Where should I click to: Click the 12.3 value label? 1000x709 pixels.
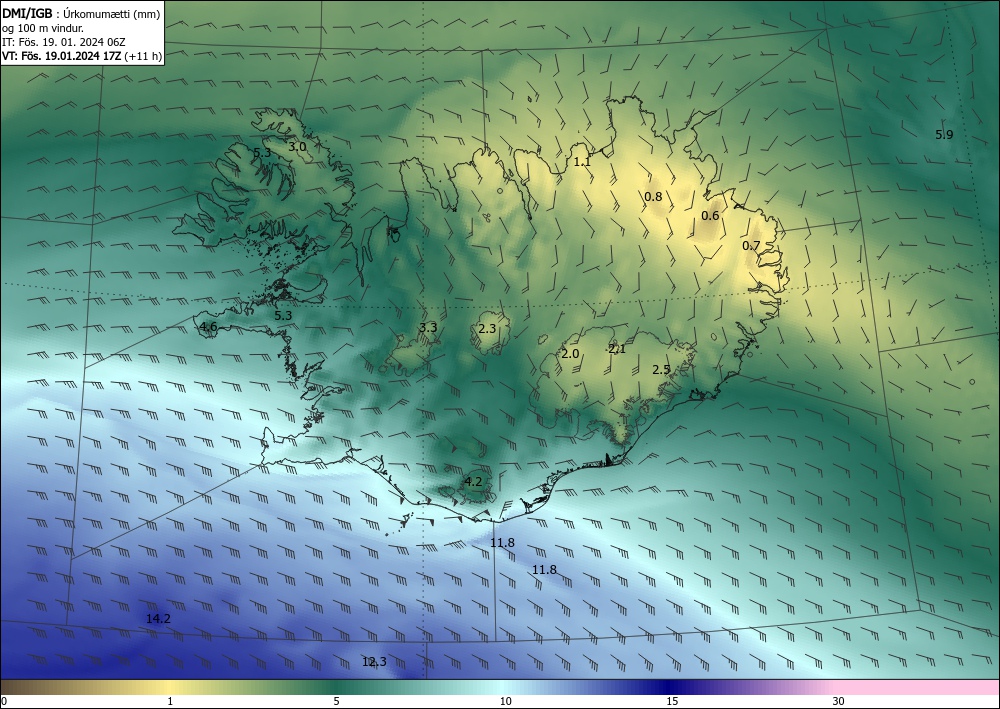tap(374, 662)
